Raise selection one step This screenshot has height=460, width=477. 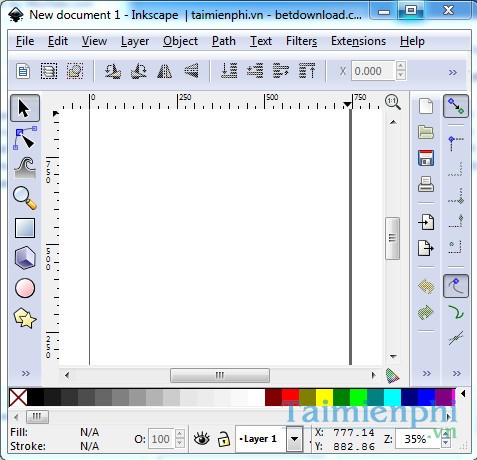pos(281,71)
